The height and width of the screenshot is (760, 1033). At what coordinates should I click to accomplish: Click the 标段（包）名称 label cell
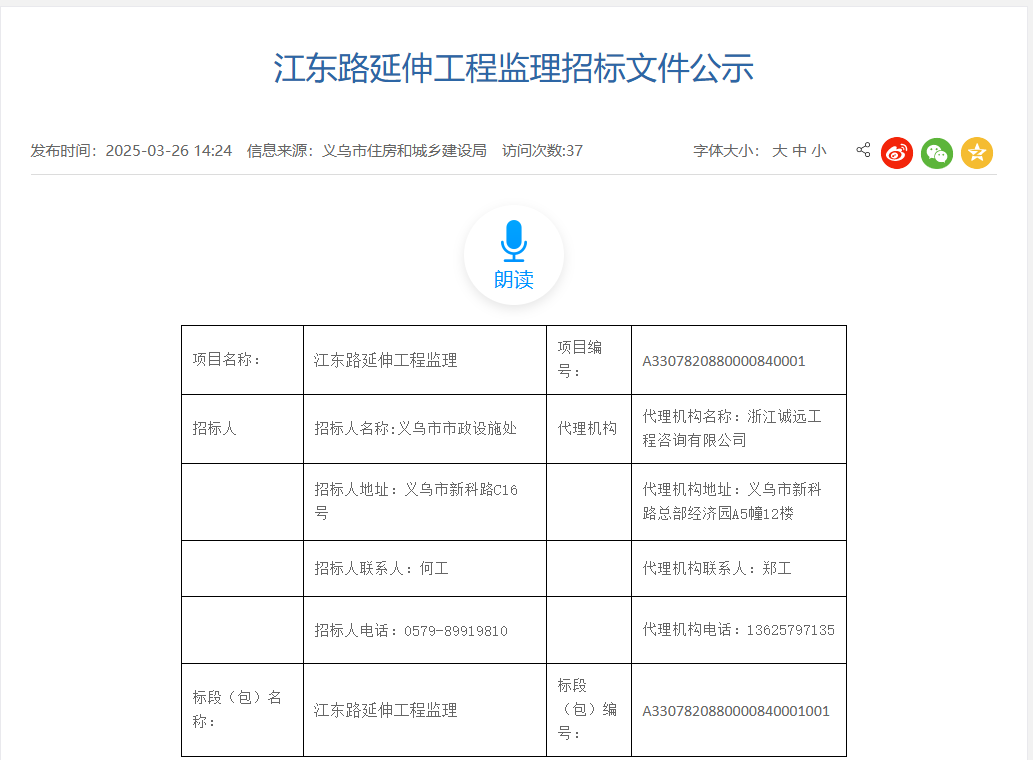click(x=242, y=710)
